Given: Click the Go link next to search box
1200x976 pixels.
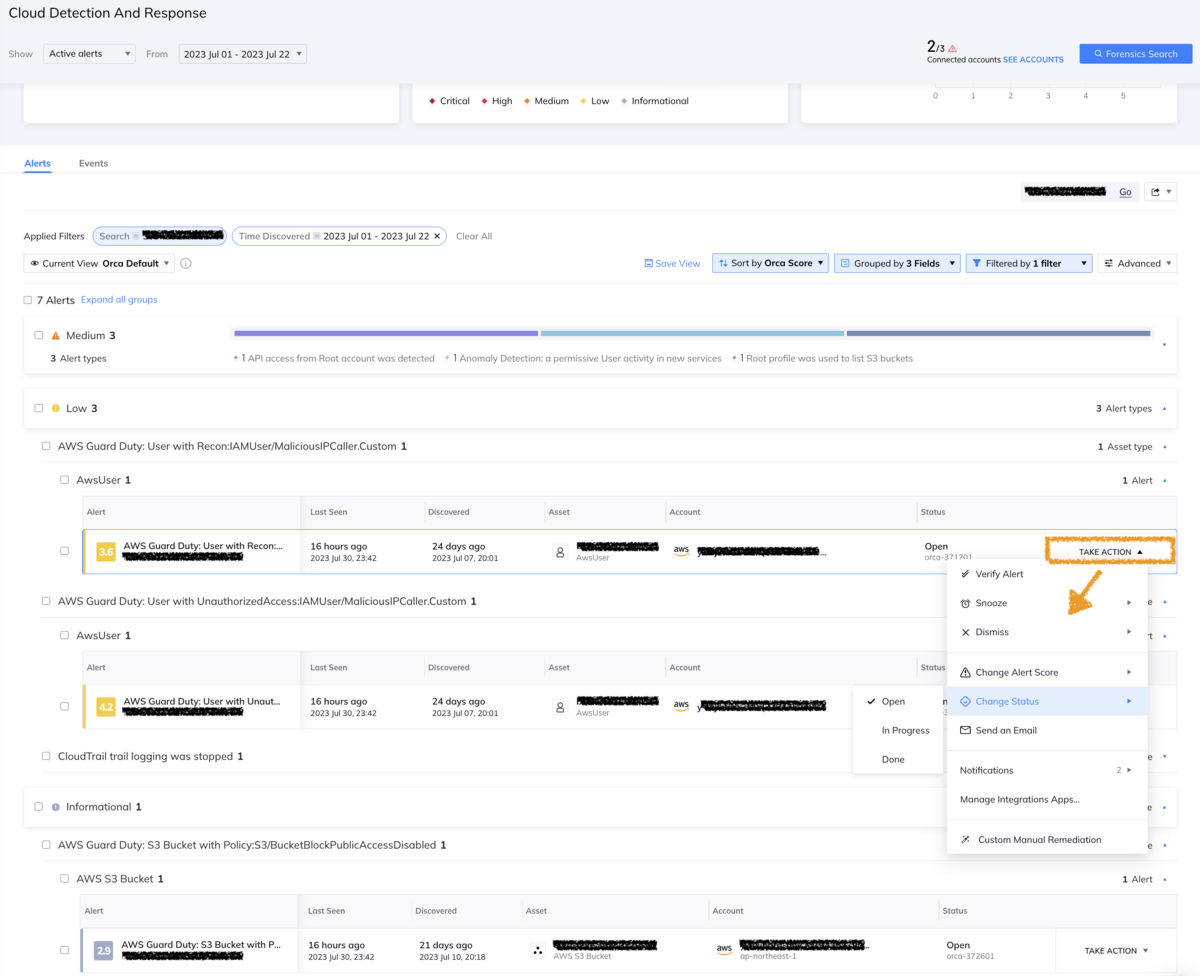Looking at the screenshot, I should coord(1125,192).
